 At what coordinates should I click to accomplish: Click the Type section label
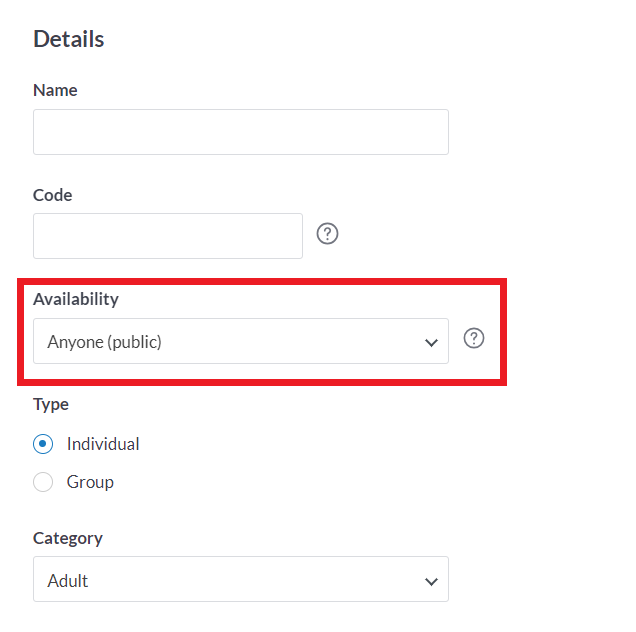coord(51,404)
